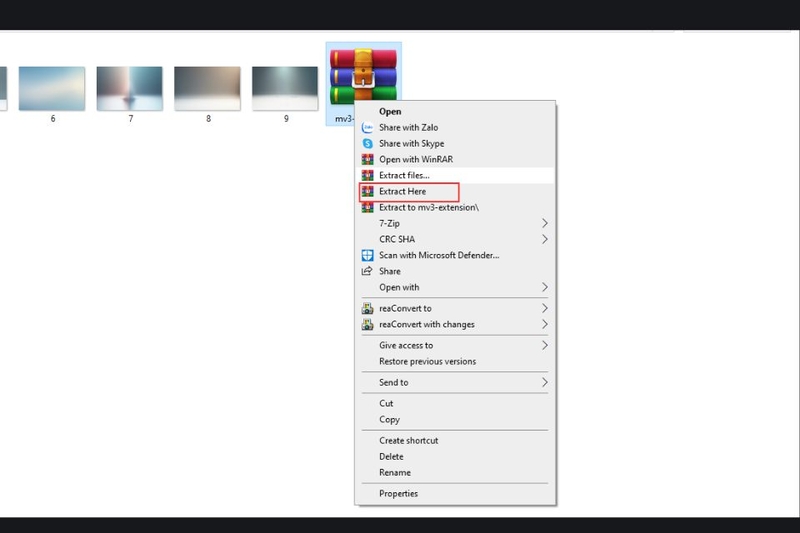Viewport: 800px width, 533px height.
Task: Click the file name label 7
Action: coord(131,118)
